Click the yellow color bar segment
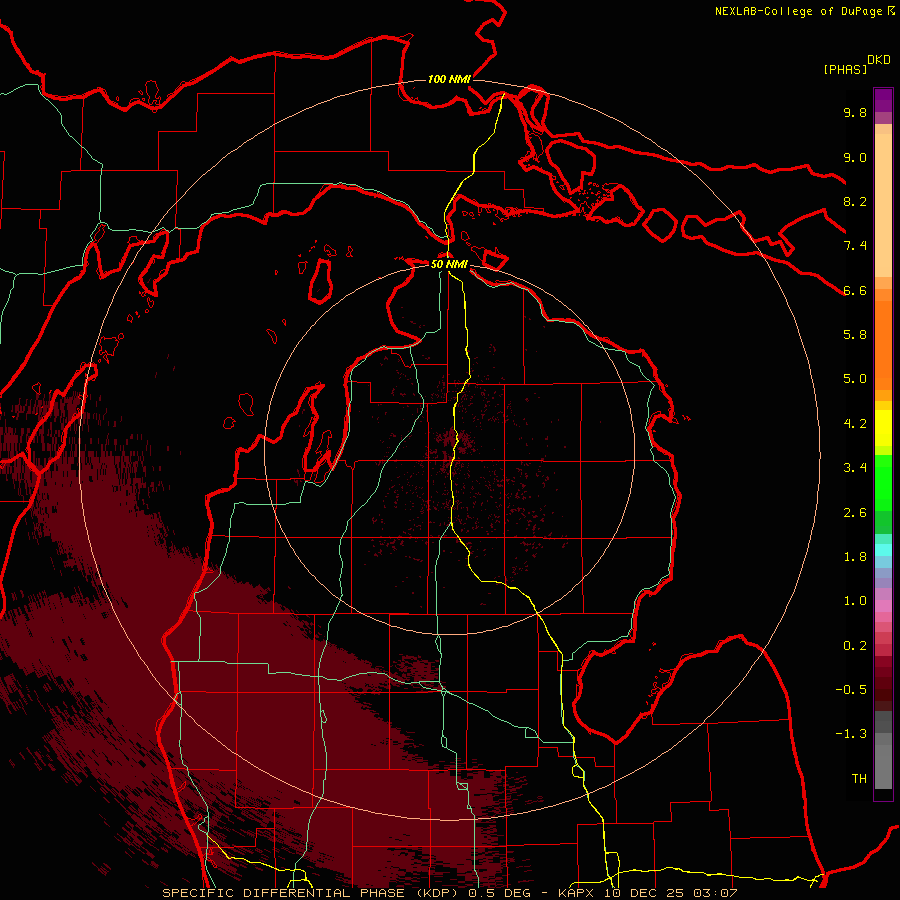The width and height of the screenshot is (900, 900). point(883,428)
